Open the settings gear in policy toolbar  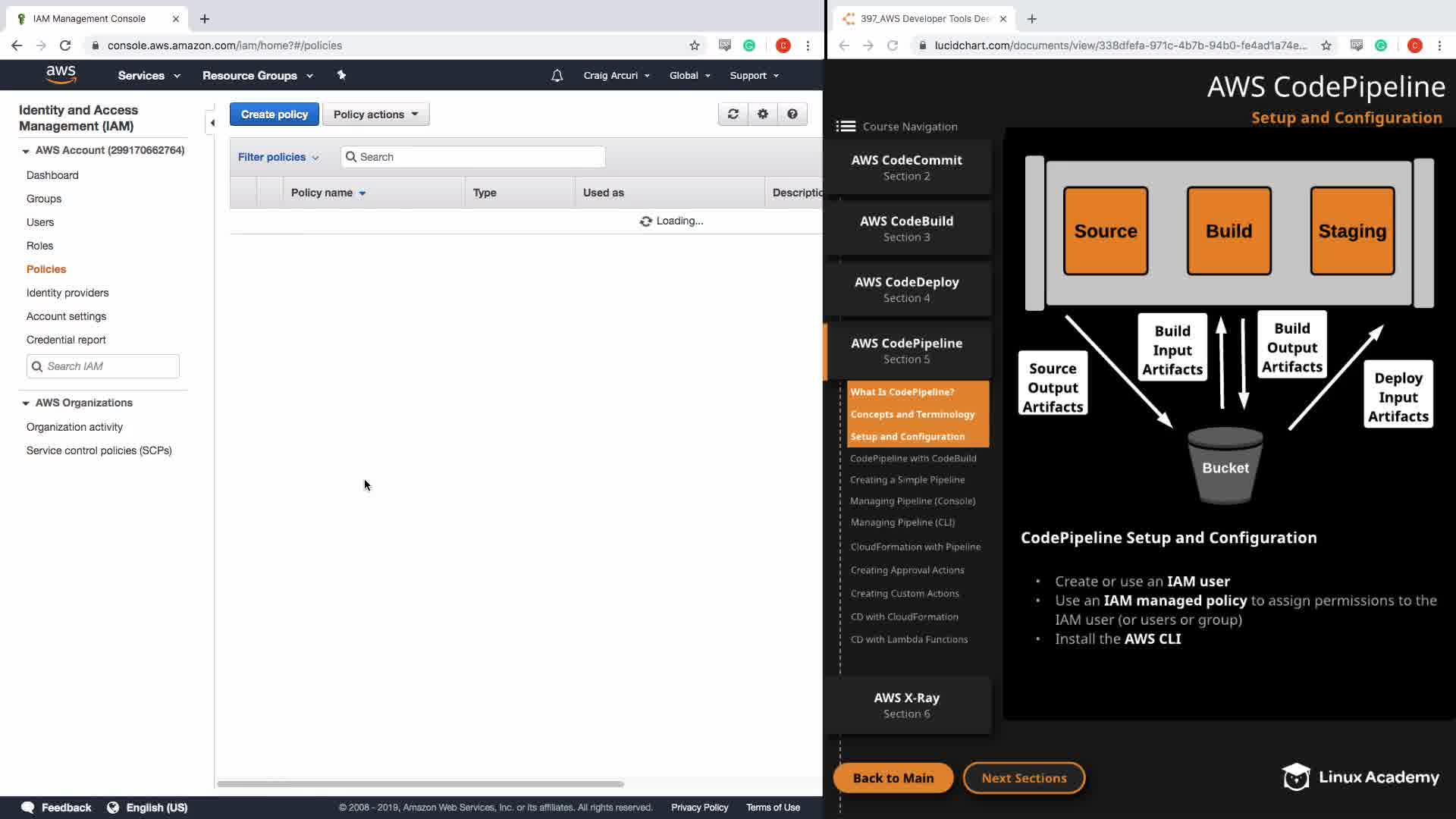[762, 114]
